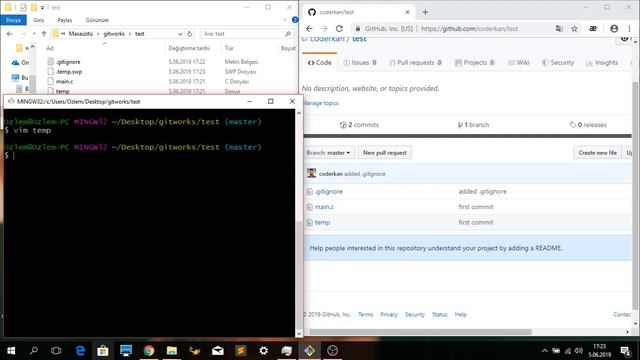Sort by Değiştirme tarihi column
This screenshot has height=360, width=640.
[x=189, y=48]
